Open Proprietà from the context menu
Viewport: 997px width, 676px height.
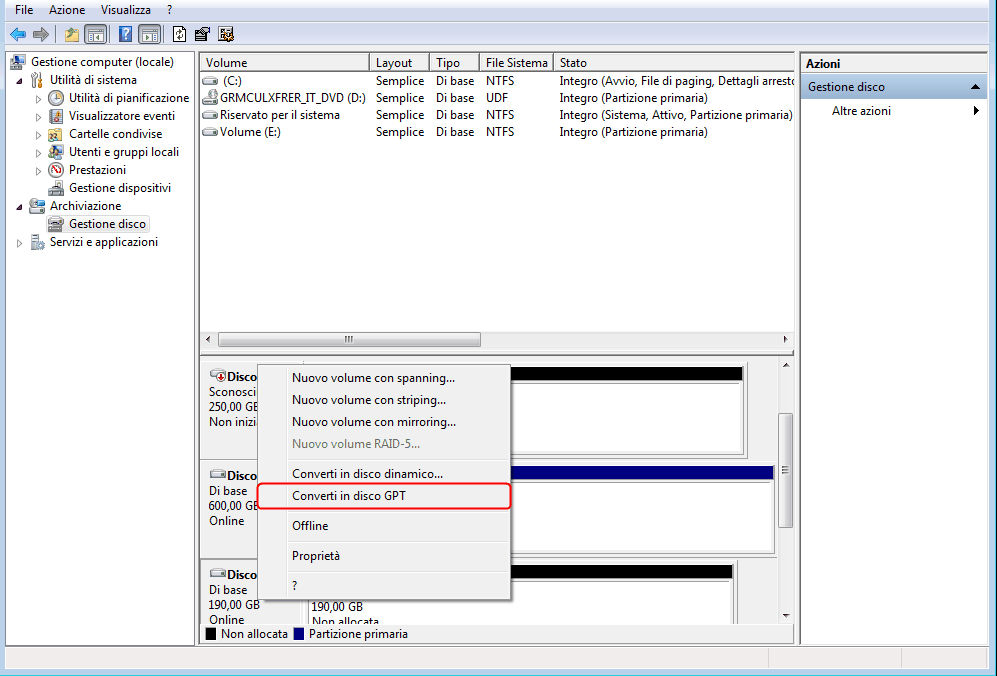383,556
